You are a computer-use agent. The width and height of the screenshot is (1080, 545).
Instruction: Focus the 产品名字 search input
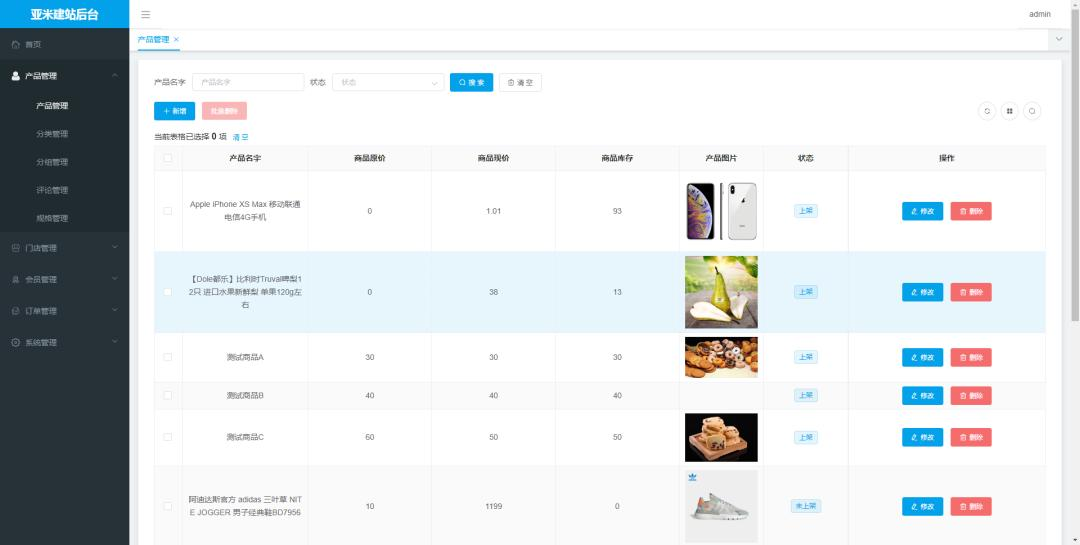point(248,82)
